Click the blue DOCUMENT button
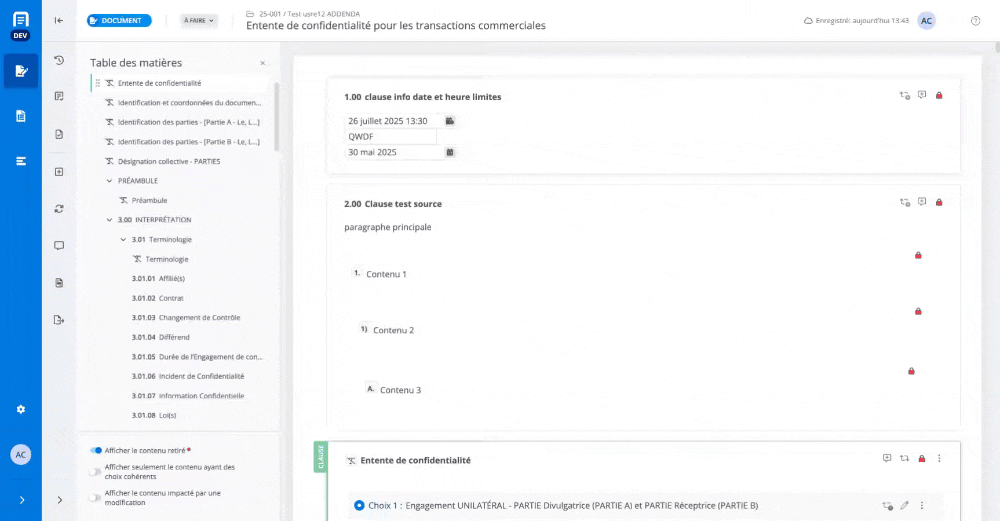The height and width of the screenshot is (521, 1000). (x=119, y=20)
